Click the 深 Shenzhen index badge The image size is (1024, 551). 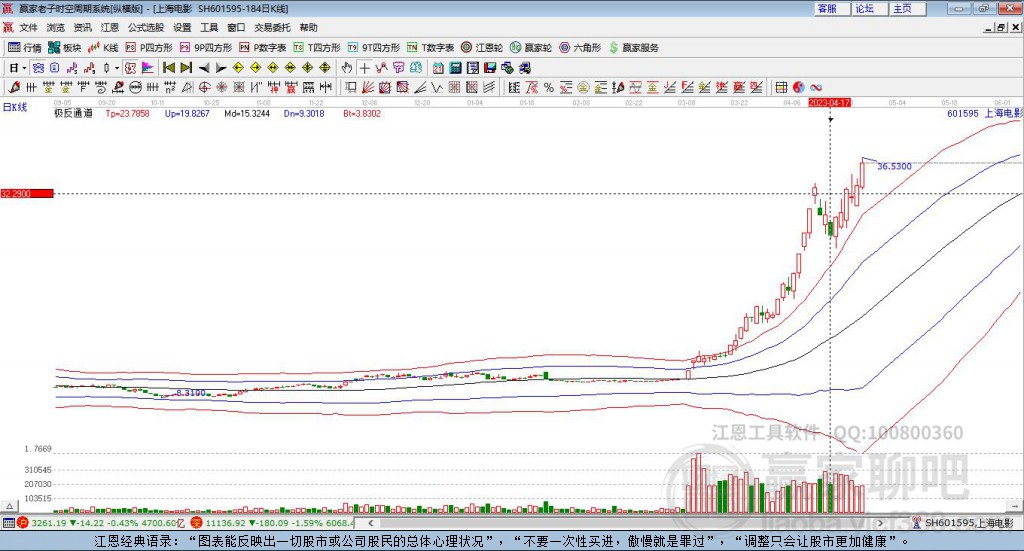tap(197, 523)
